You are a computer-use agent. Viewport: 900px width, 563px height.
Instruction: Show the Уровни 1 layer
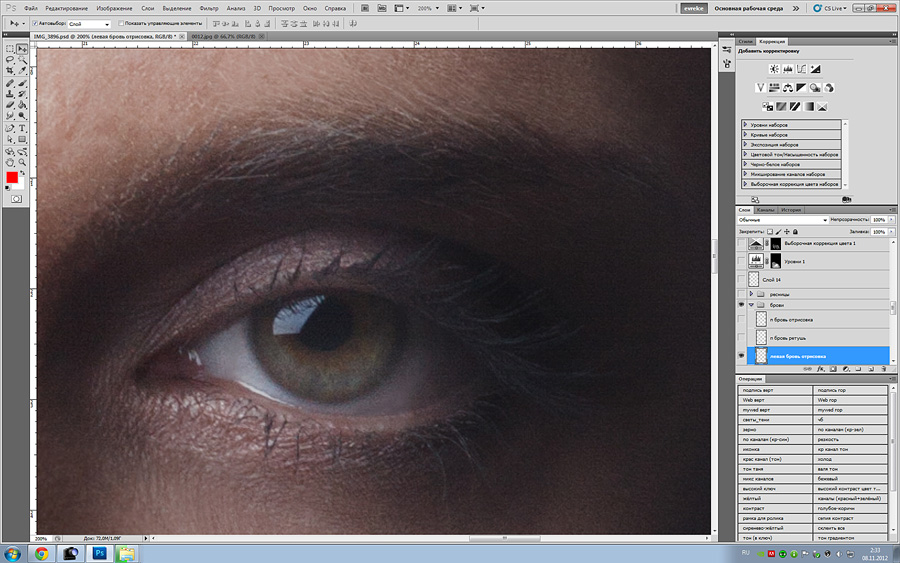[x=742, y=261]
